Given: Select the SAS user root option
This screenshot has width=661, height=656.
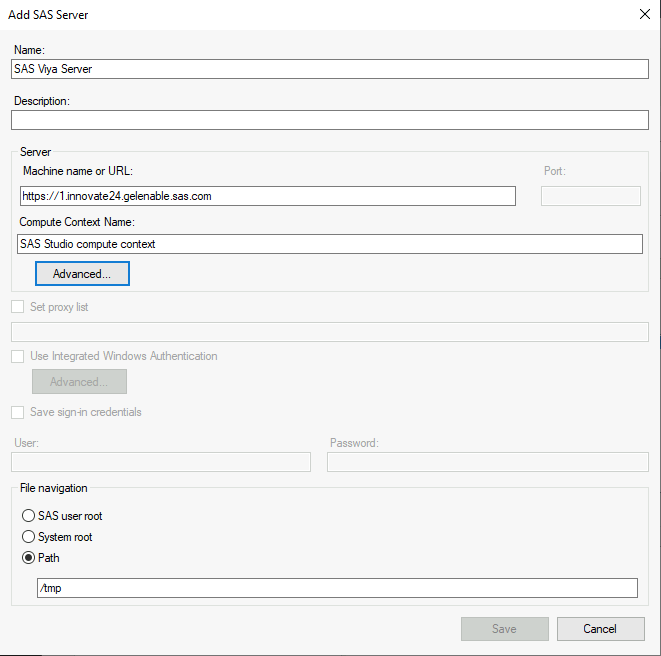Looking at the screenshot, I should coord(29,516).
